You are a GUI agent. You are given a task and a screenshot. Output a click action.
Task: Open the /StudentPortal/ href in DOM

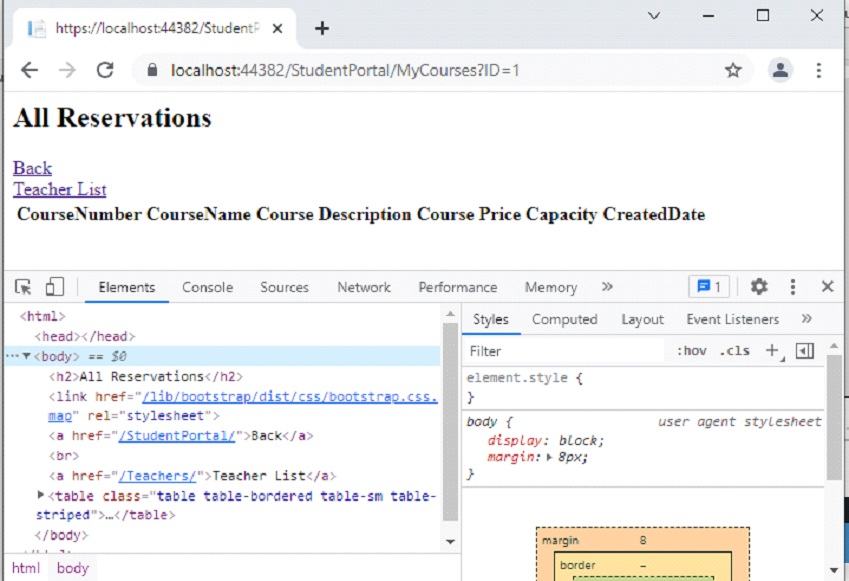pyautogui.click(x=177, y=436)
